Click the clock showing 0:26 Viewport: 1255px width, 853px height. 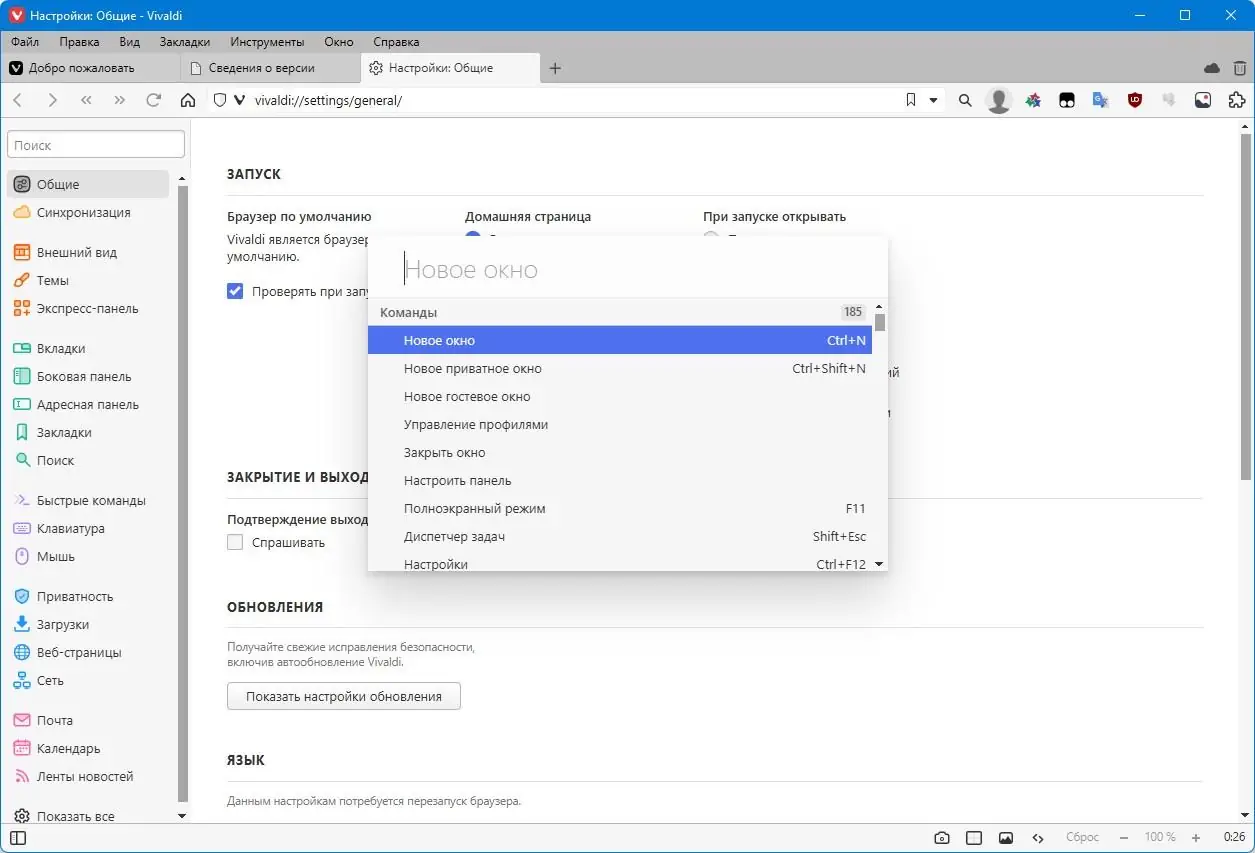click(x=1234, y=838)
